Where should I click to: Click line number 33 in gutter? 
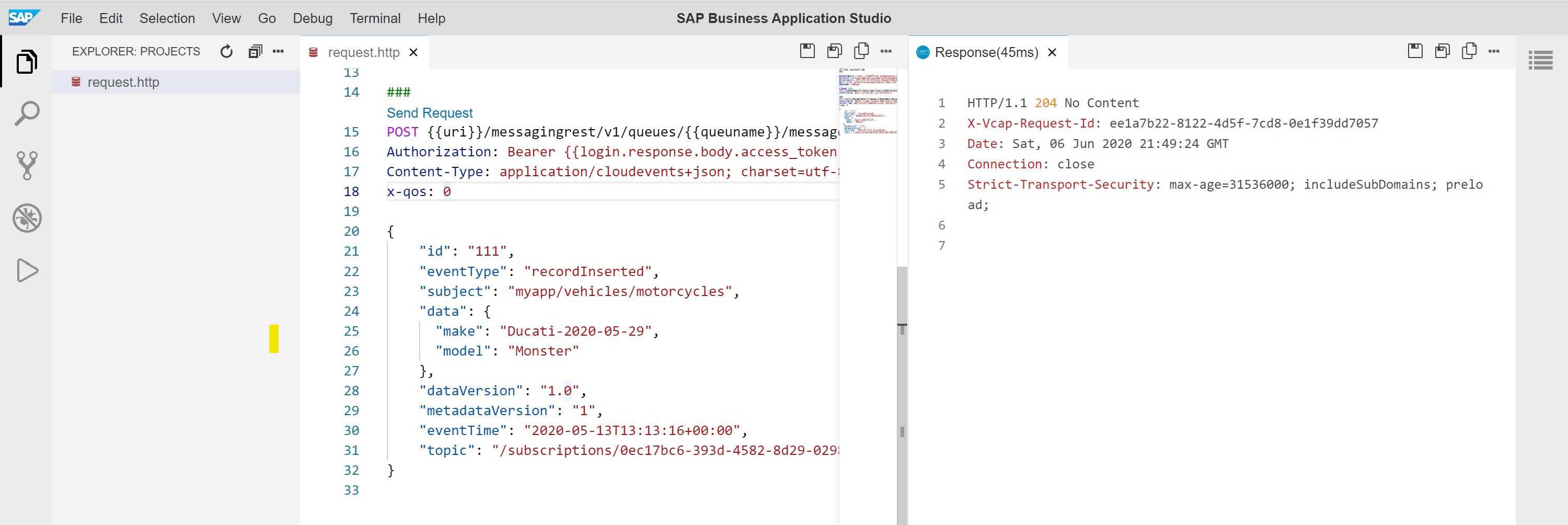click(351, 489)
